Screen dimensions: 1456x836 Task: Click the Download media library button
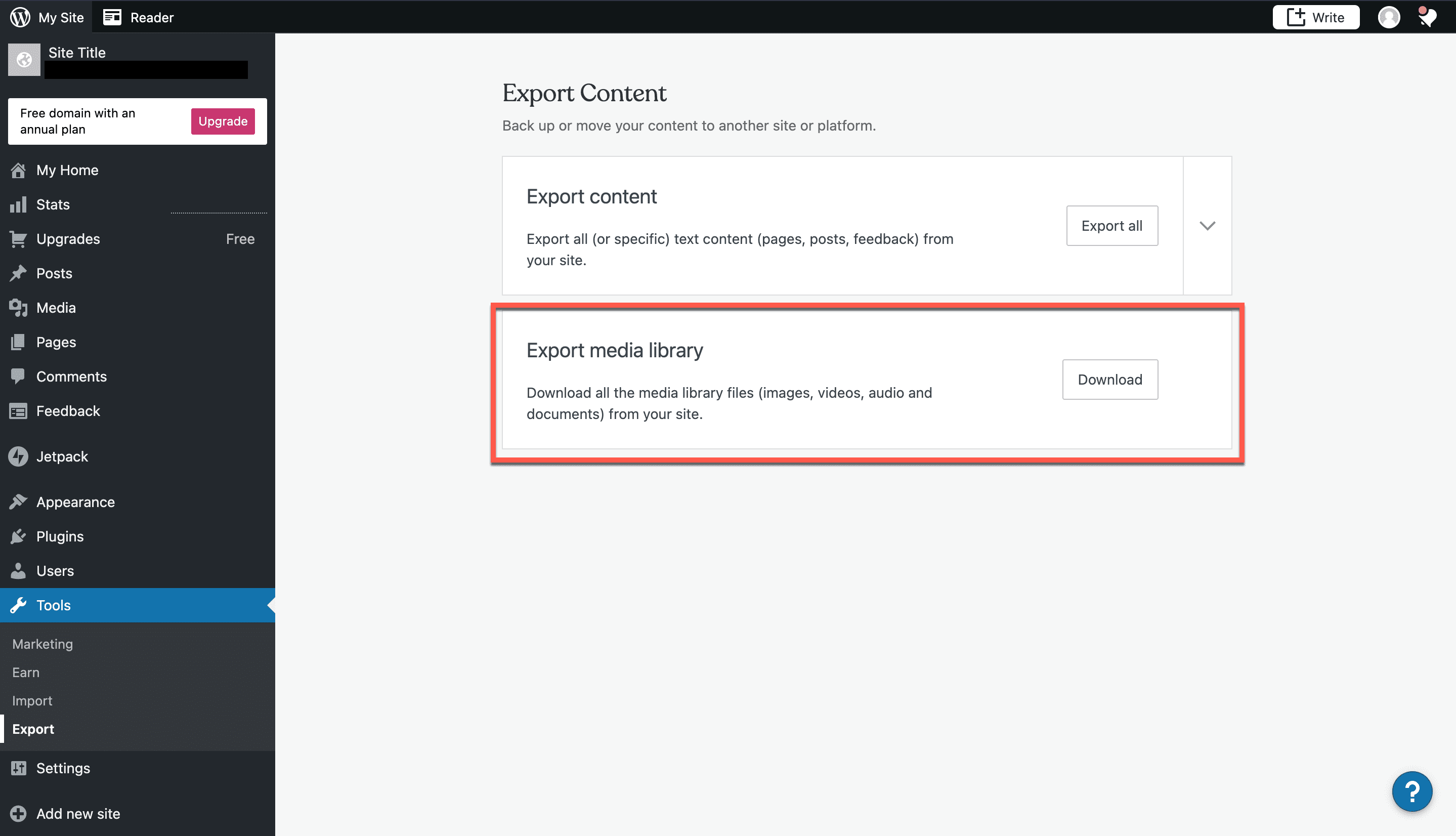1110,379
